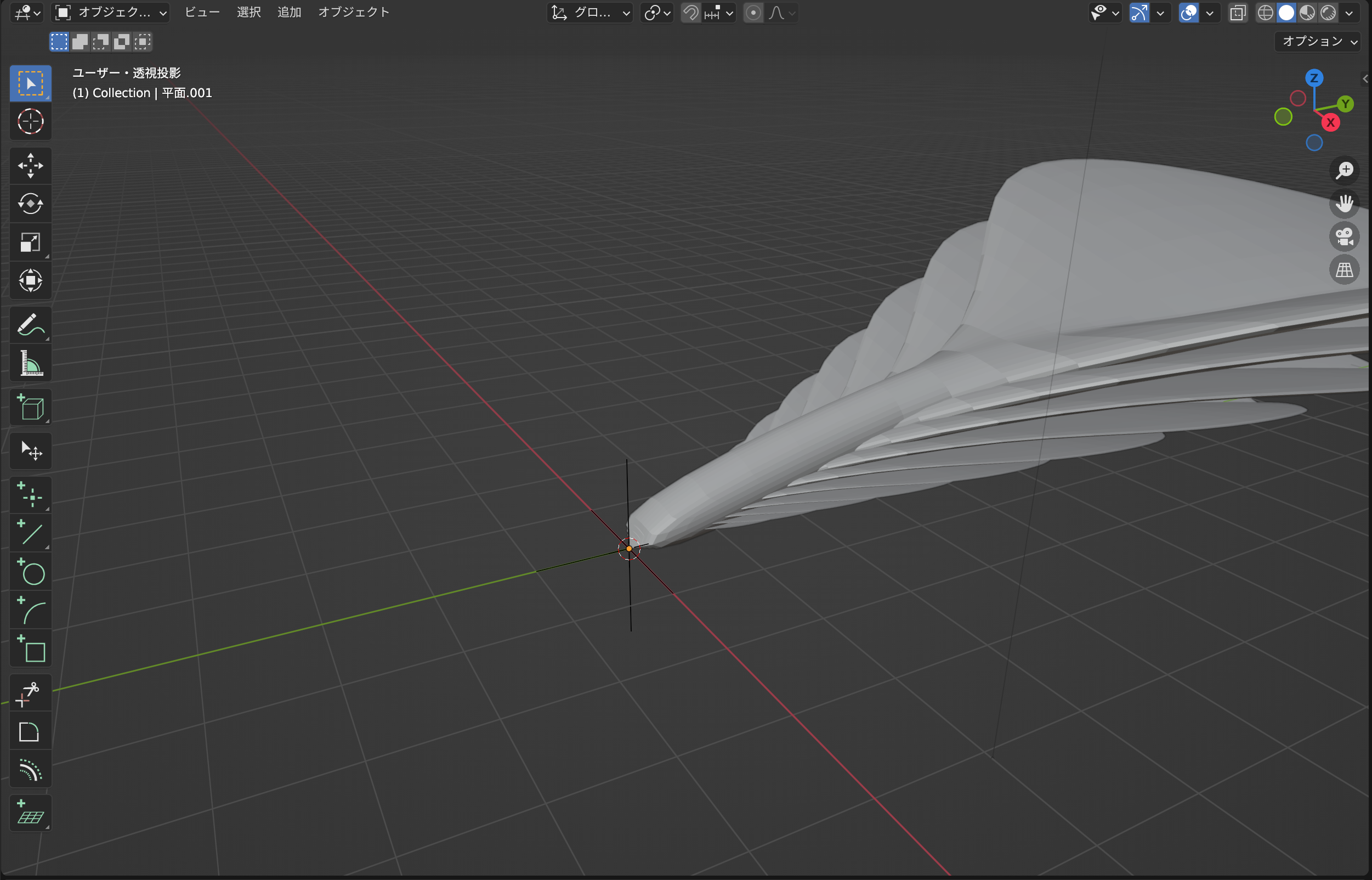Open the gizmo settings dropdown arrow

point(1160,13)
